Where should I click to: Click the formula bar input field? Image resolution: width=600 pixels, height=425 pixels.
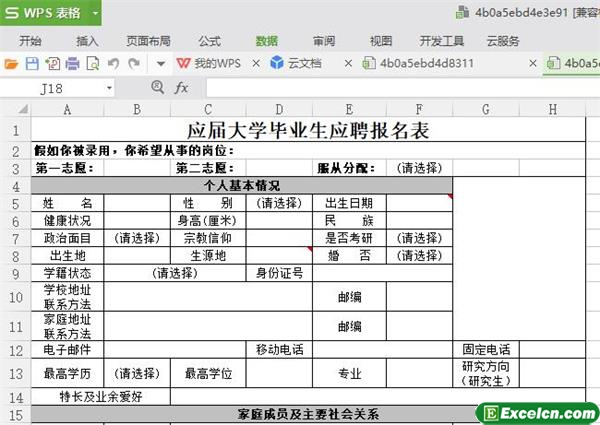403,88
